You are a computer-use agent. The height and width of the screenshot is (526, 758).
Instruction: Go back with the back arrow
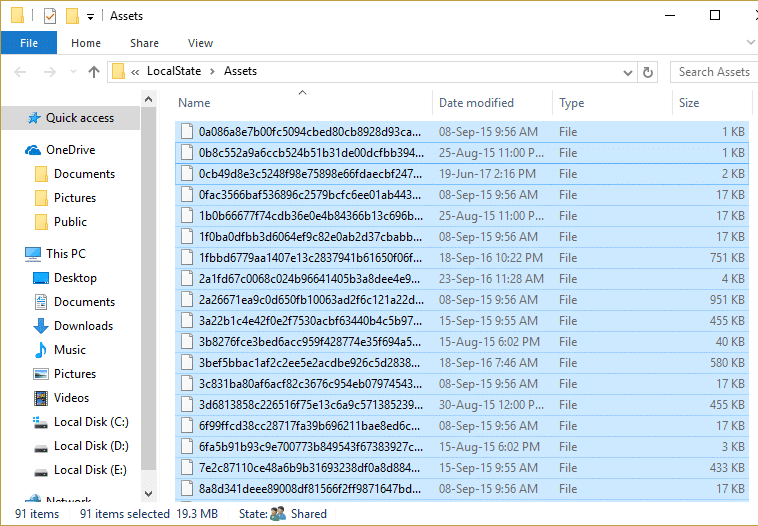pos(20,72)
